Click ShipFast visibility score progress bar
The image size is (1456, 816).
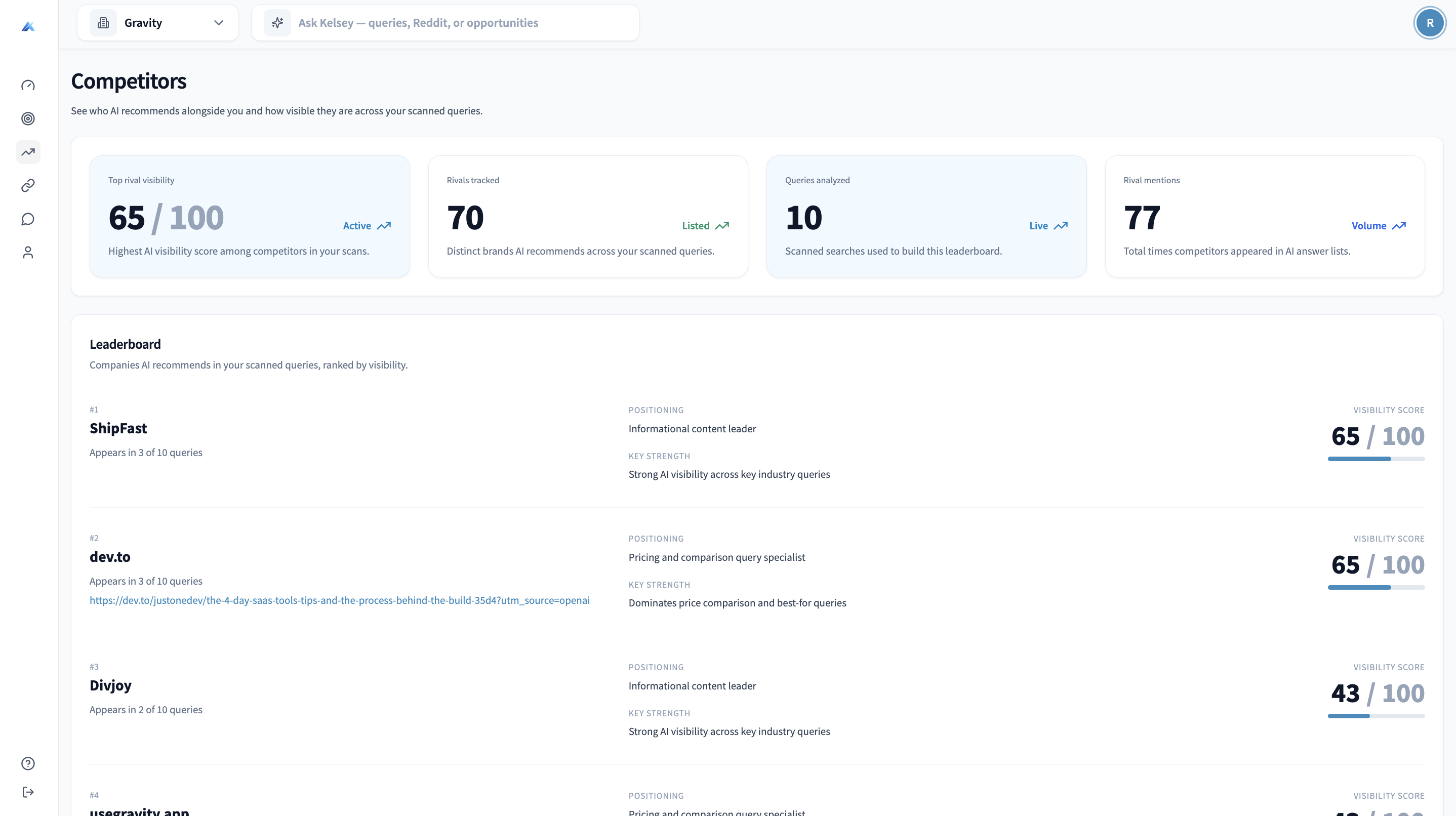tap(1376, 459)
